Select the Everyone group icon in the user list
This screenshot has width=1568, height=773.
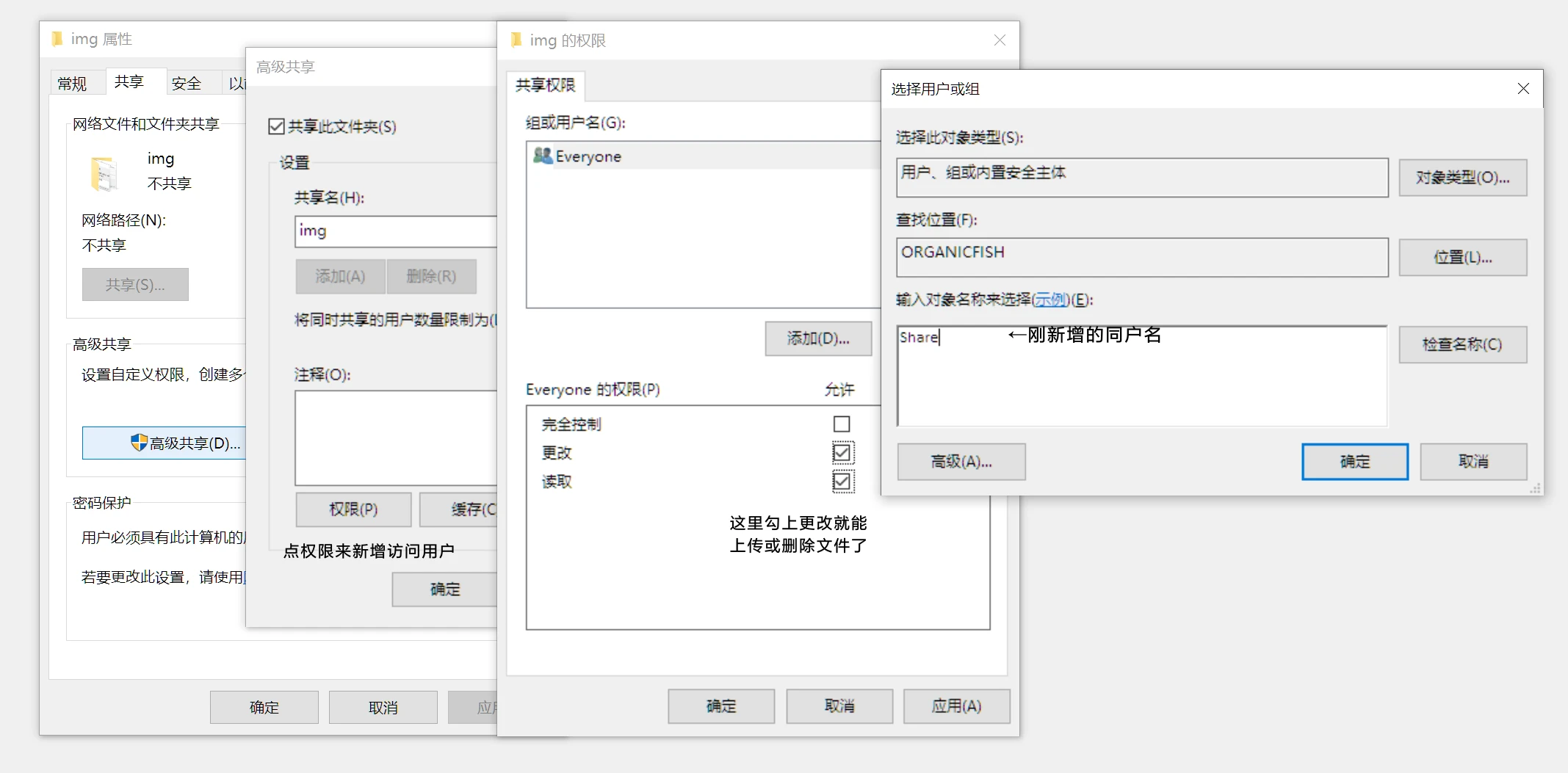[x=543, y=156]
